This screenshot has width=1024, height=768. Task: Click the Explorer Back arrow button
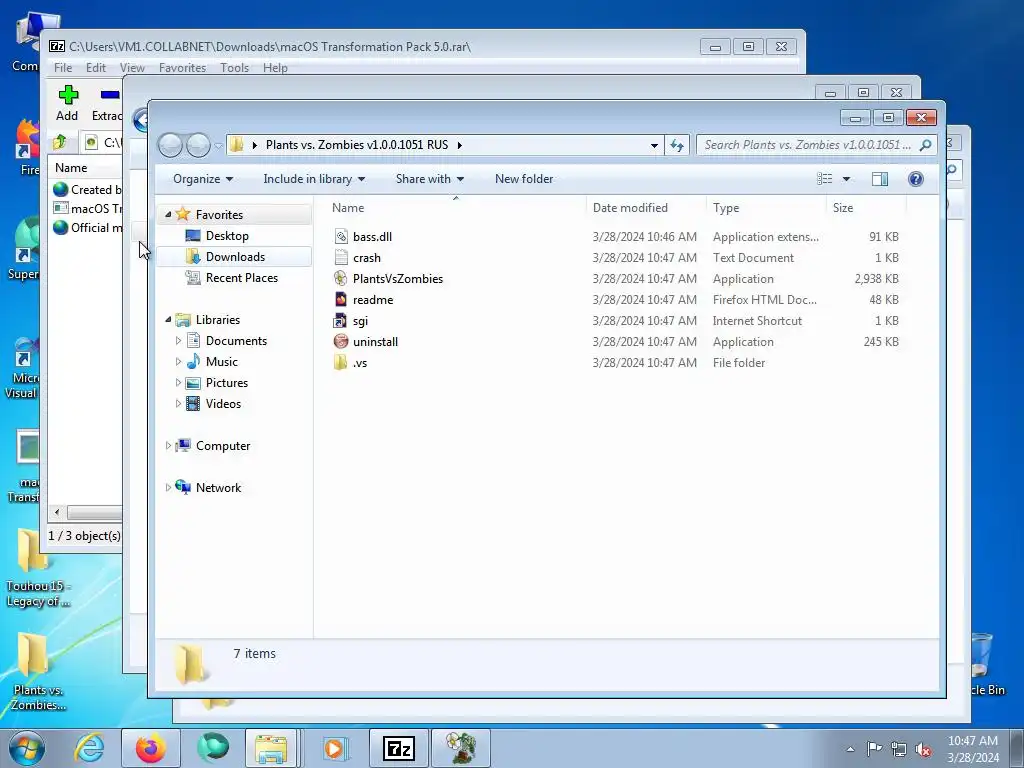click(170, 145)
